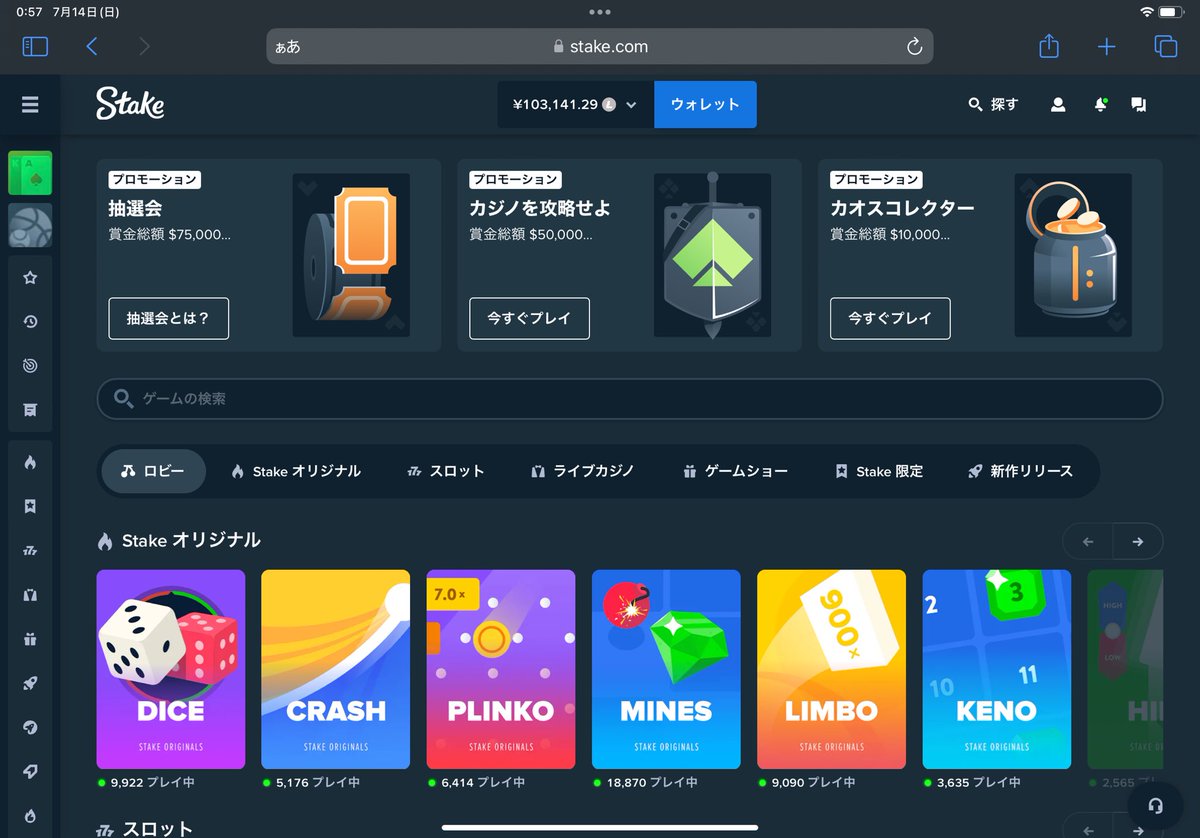Open Stake Originals flame icon in sidebar
The height and width of the screenshot is (838, 1200).
click(x=30, y=462)
